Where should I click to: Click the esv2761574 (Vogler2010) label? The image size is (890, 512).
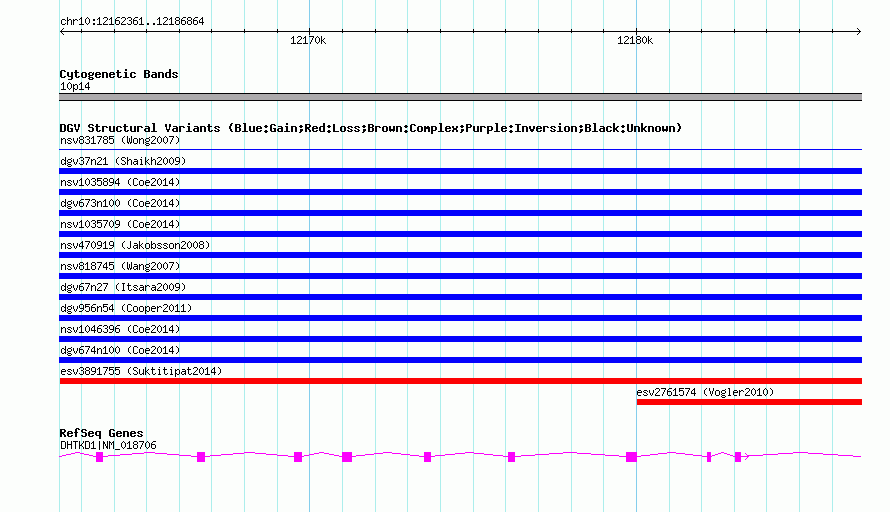tap(705, 392)
